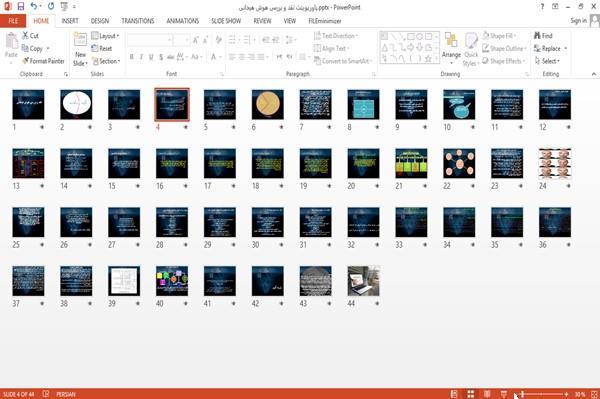Start Slide Show from status bar icon
The height and width of the screenshot is (399, 600).
504,394
